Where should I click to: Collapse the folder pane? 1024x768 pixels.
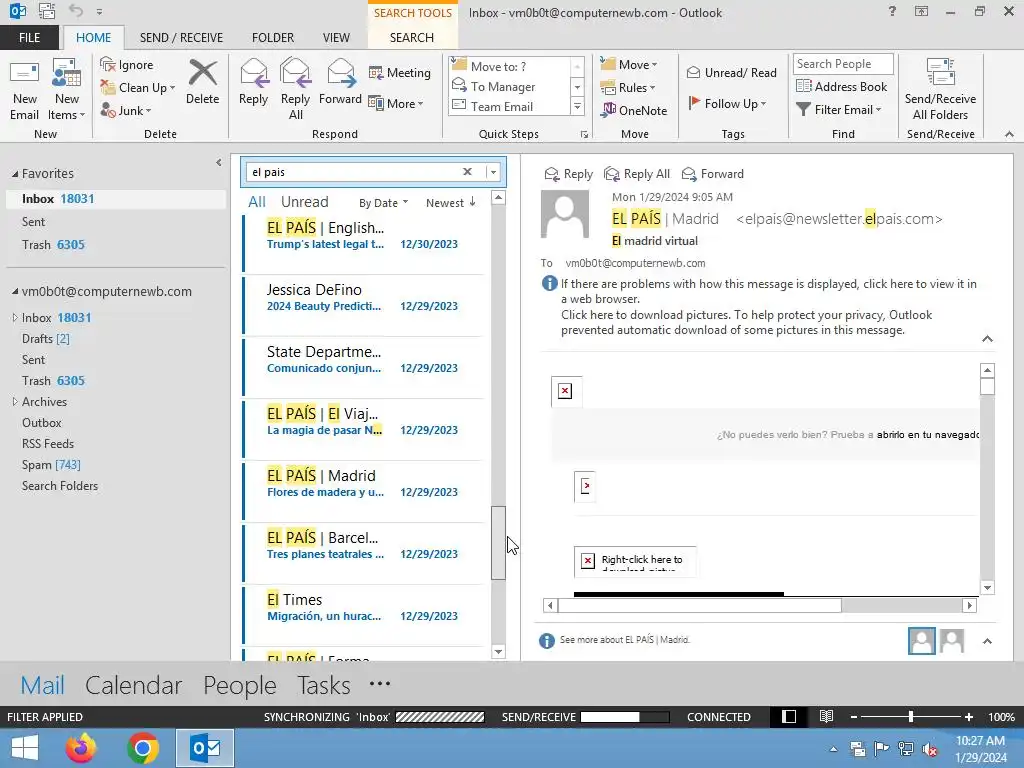[219, 163]
